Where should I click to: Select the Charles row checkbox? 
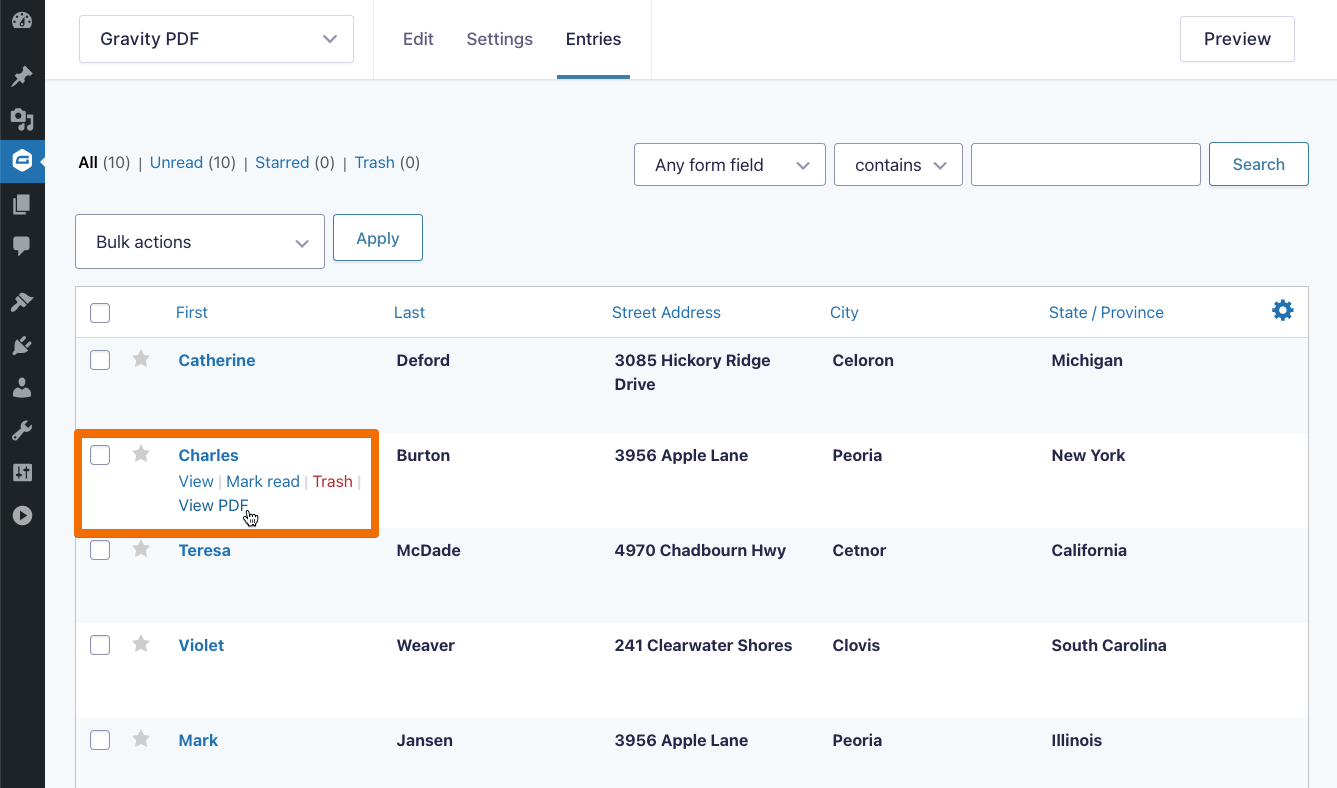(x=100, y=455)
